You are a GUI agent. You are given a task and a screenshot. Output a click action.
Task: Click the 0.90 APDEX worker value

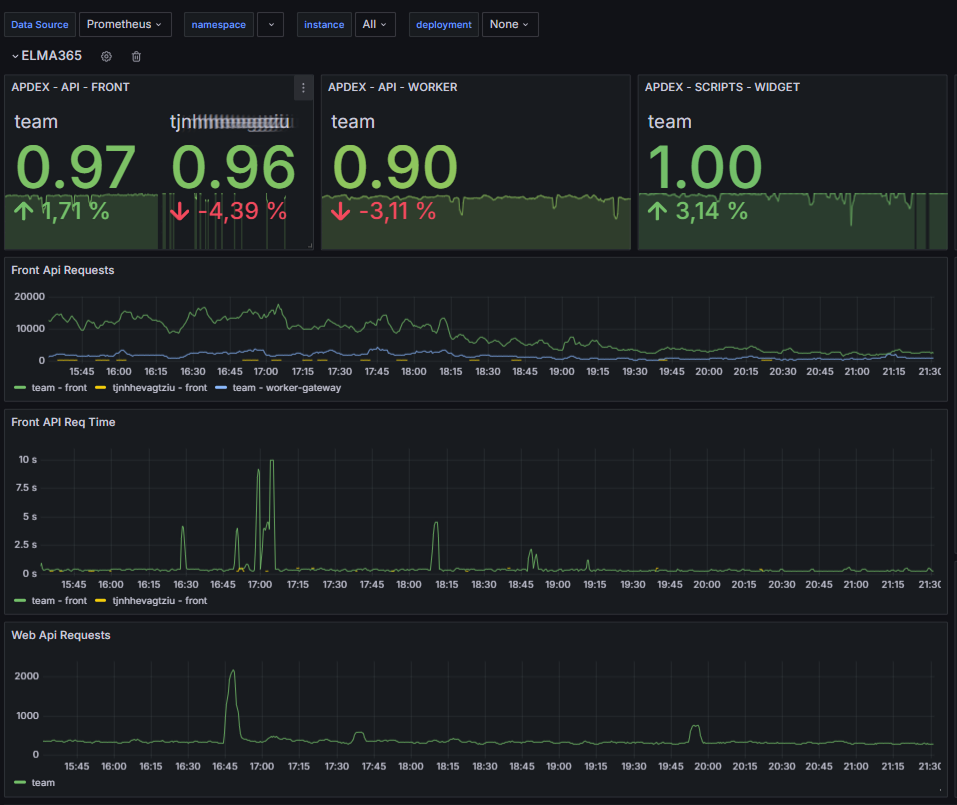click(395, 167)
